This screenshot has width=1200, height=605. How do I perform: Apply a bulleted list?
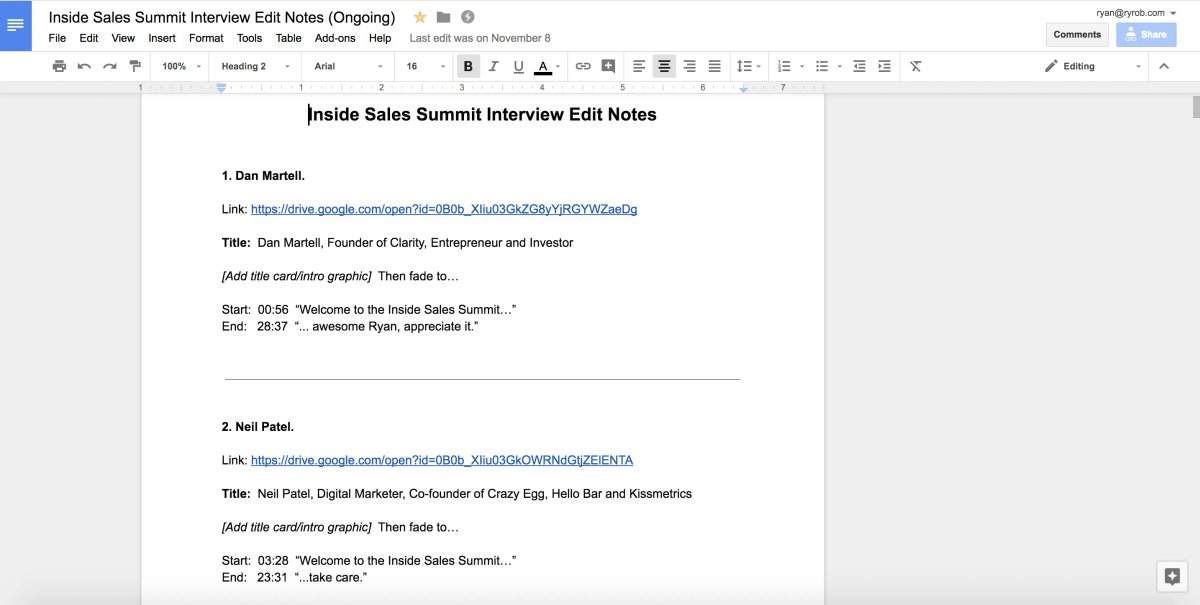point(822,66)
